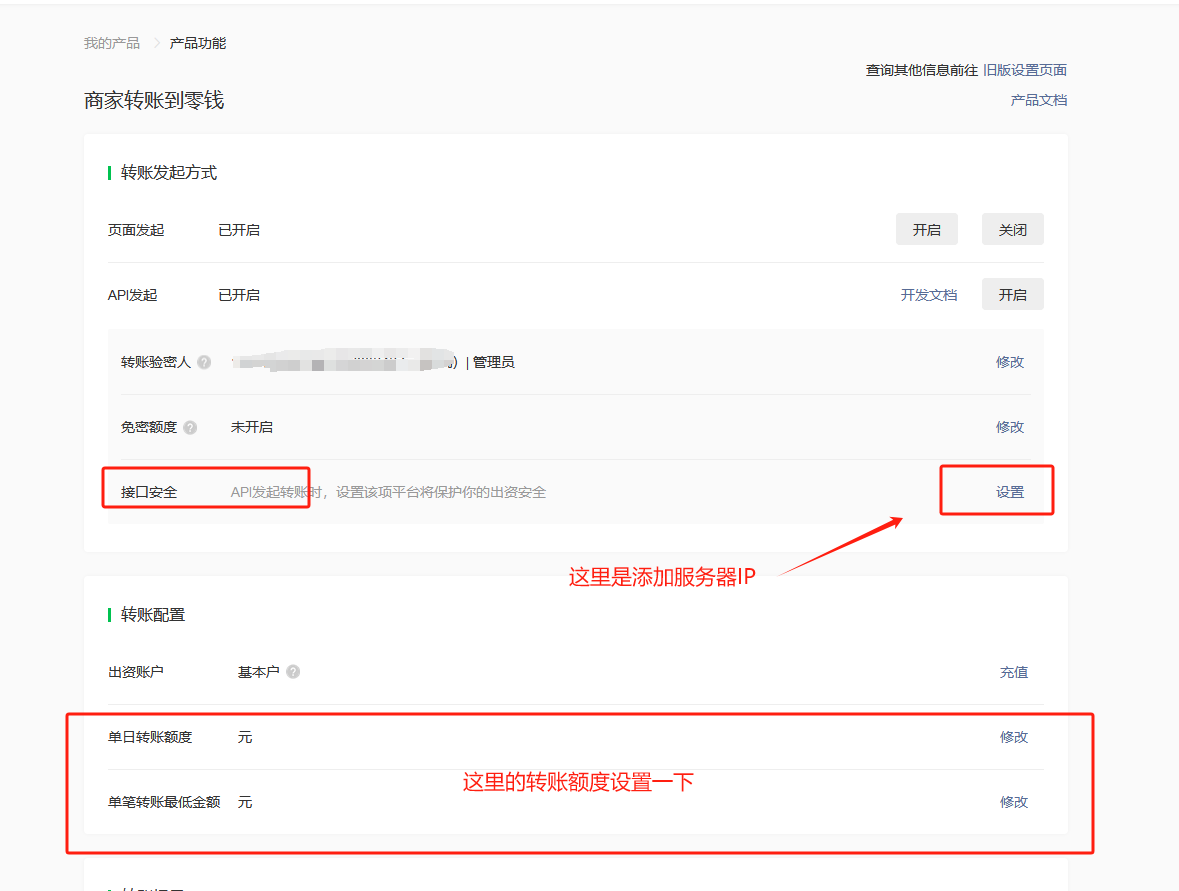Click 修改 for 免密额度

tap(1010, 427)
